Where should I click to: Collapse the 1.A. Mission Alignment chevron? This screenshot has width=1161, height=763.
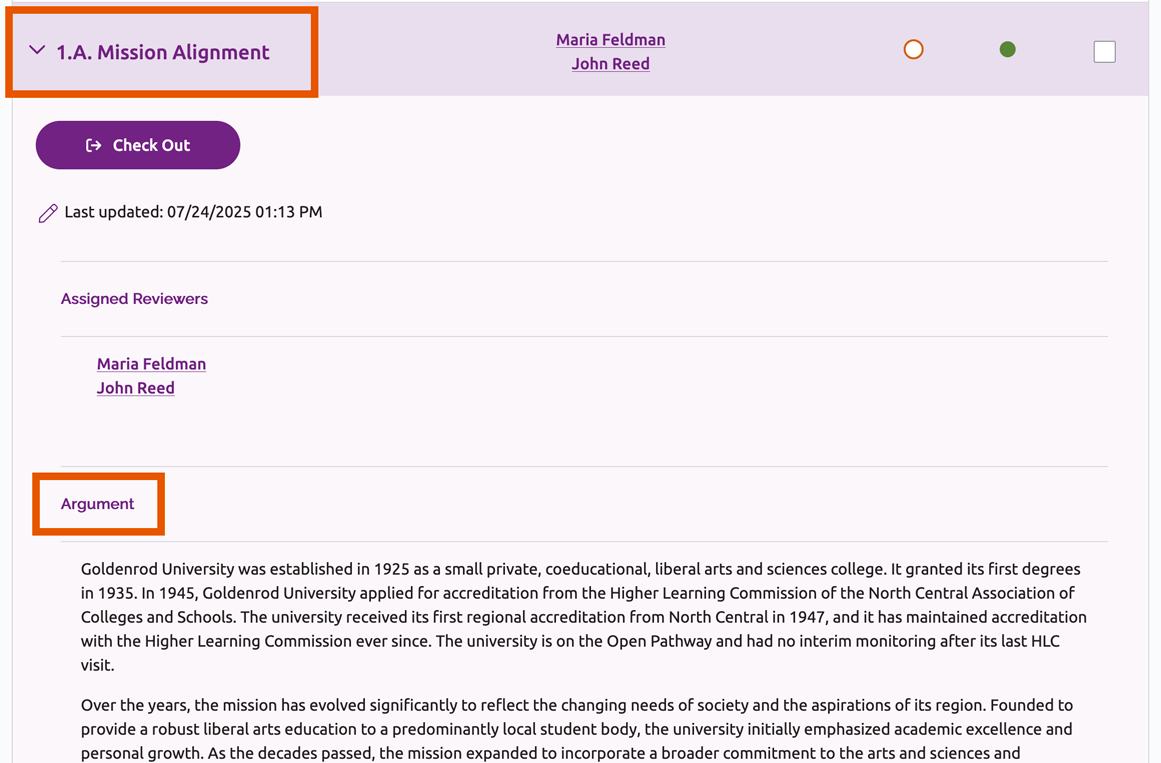[x=37, y=50]
